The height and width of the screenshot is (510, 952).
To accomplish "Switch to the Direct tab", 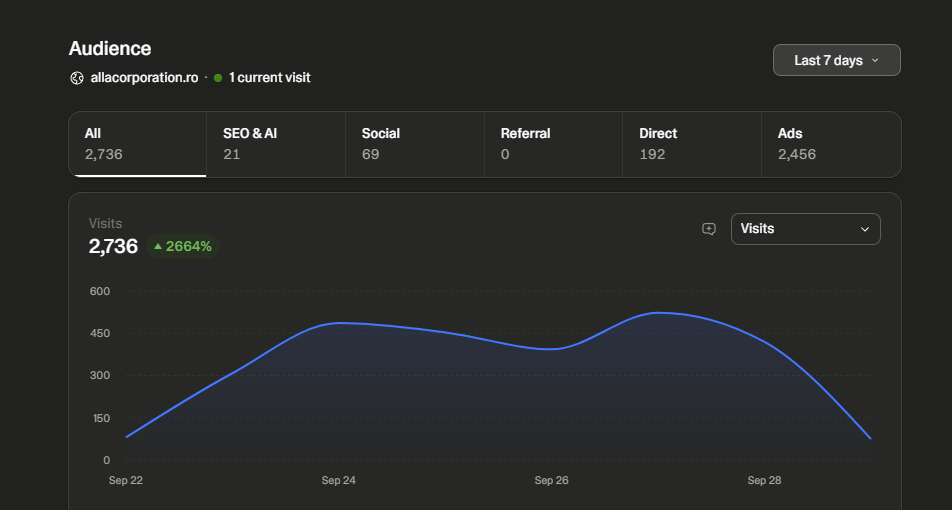I will pos(692,144).
